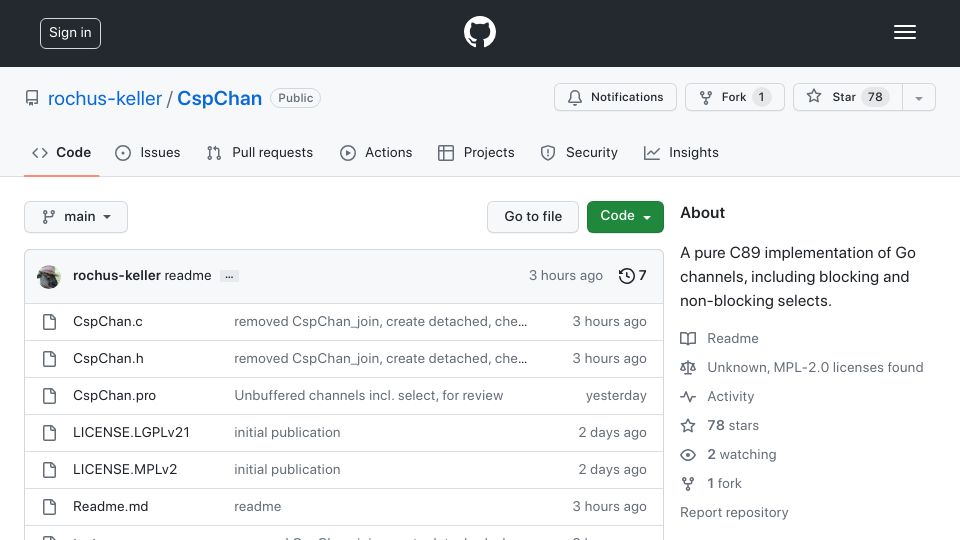Open the Pull requests tab
The width and height of the screenshot is (960, 540).
[260, 152]
